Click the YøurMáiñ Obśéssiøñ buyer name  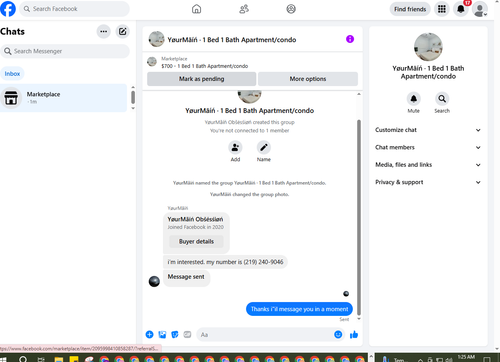click(x=195, y=219)
